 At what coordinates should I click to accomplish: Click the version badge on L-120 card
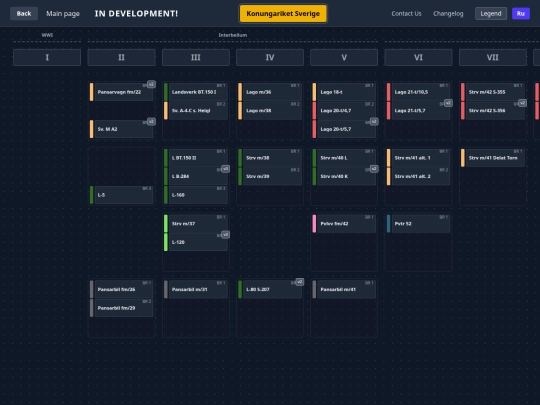[225, 235]
